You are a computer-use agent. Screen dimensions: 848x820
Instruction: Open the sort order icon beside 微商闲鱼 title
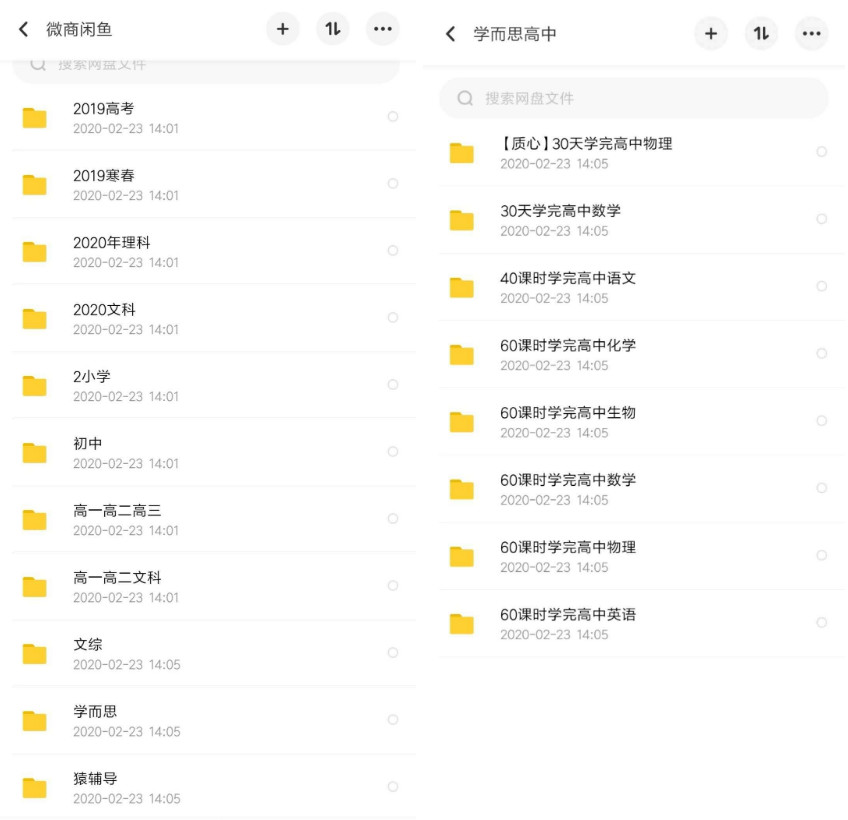click(333, 29)
